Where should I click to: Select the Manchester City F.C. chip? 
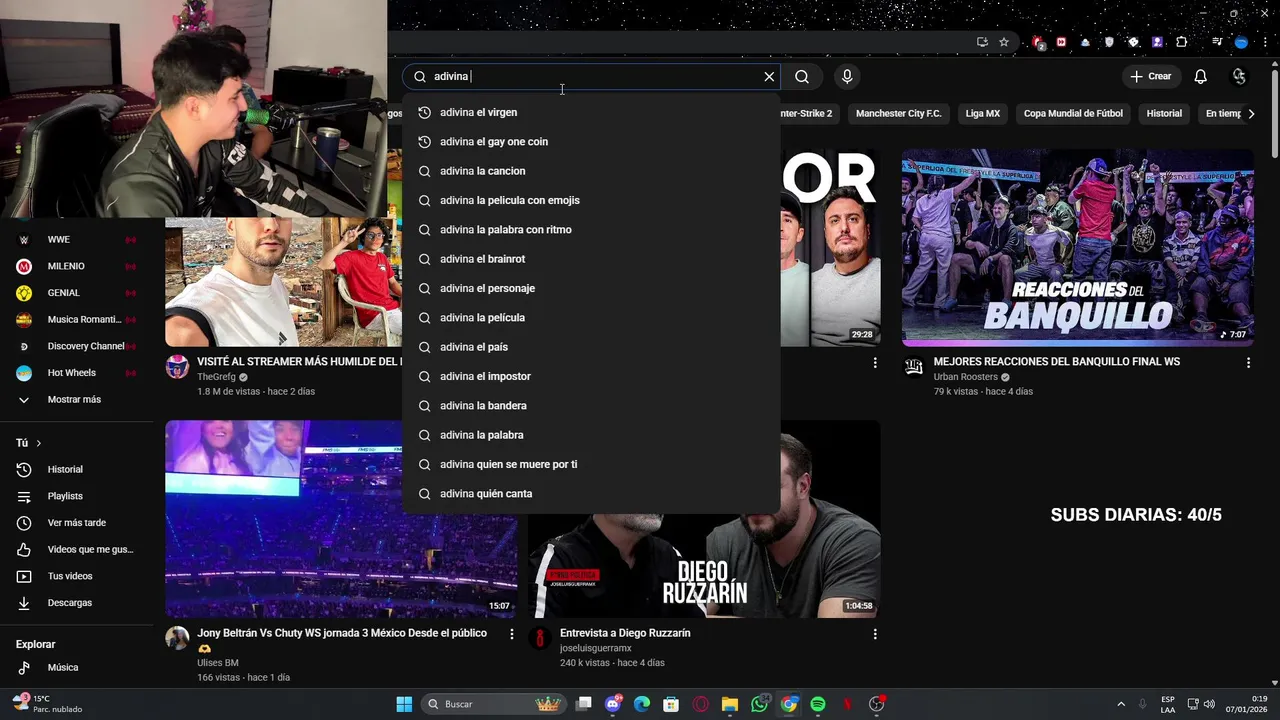(898, 114)
